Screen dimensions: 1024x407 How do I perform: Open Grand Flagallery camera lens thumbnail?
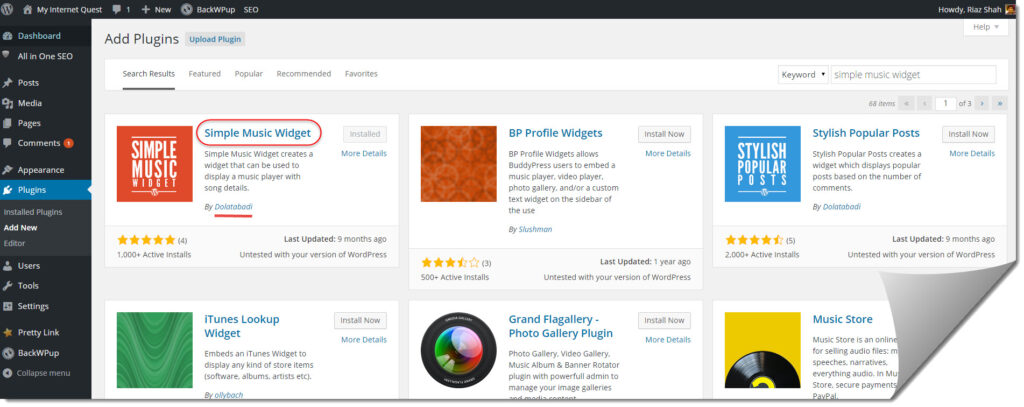coord(458,350)
